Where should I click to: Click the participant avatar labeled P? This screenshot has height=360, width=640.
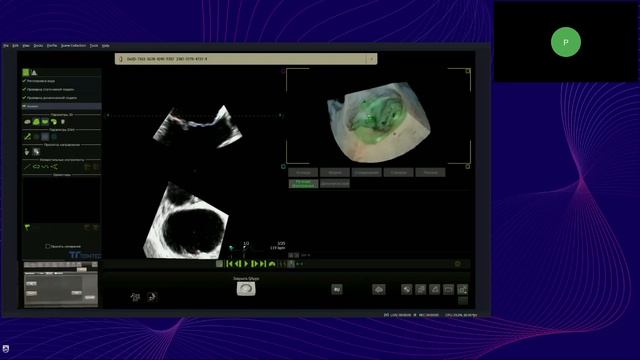pyautogui.click(x=566, y=42)
